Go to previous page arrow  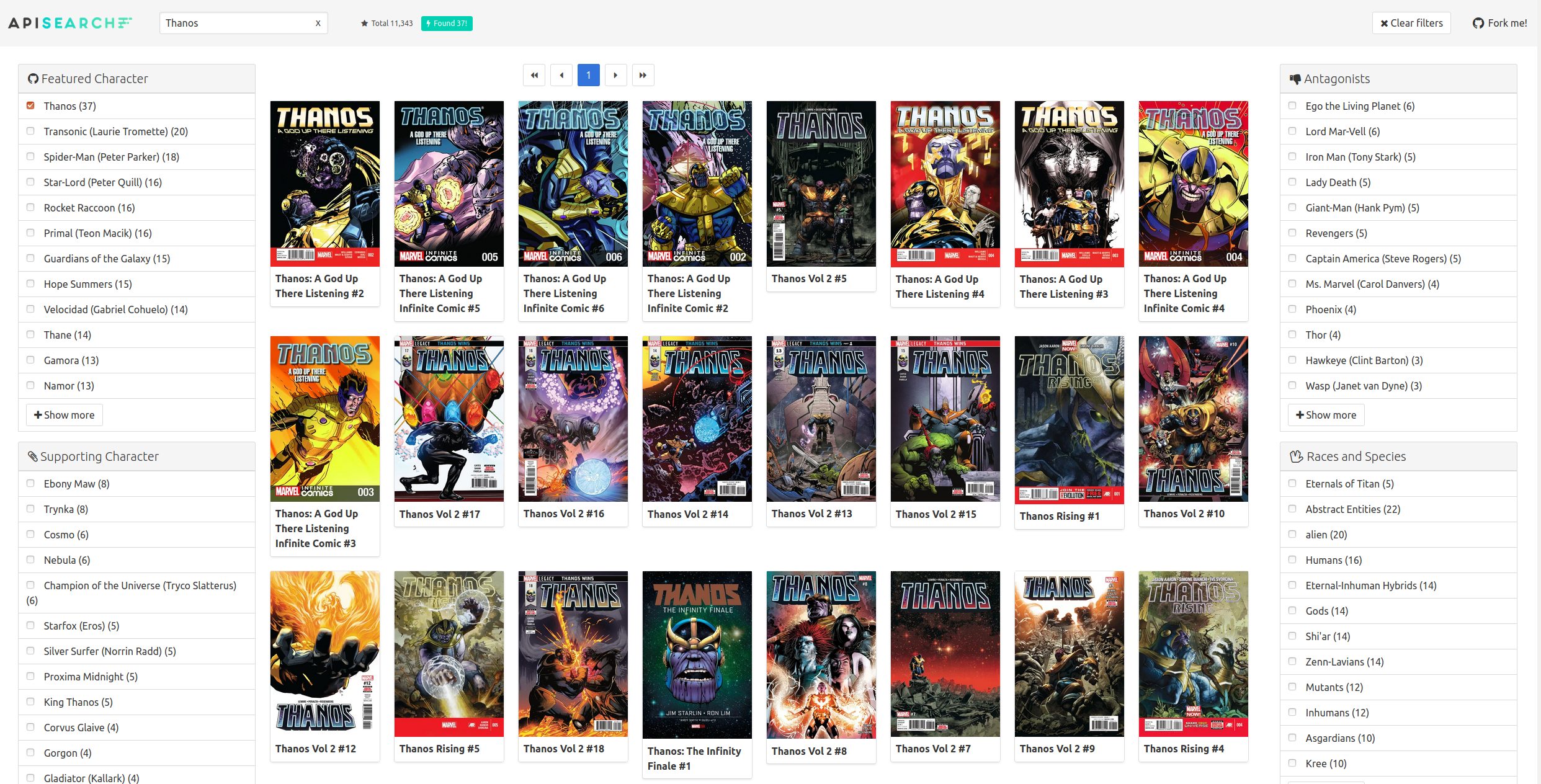[x=561, y=75]
